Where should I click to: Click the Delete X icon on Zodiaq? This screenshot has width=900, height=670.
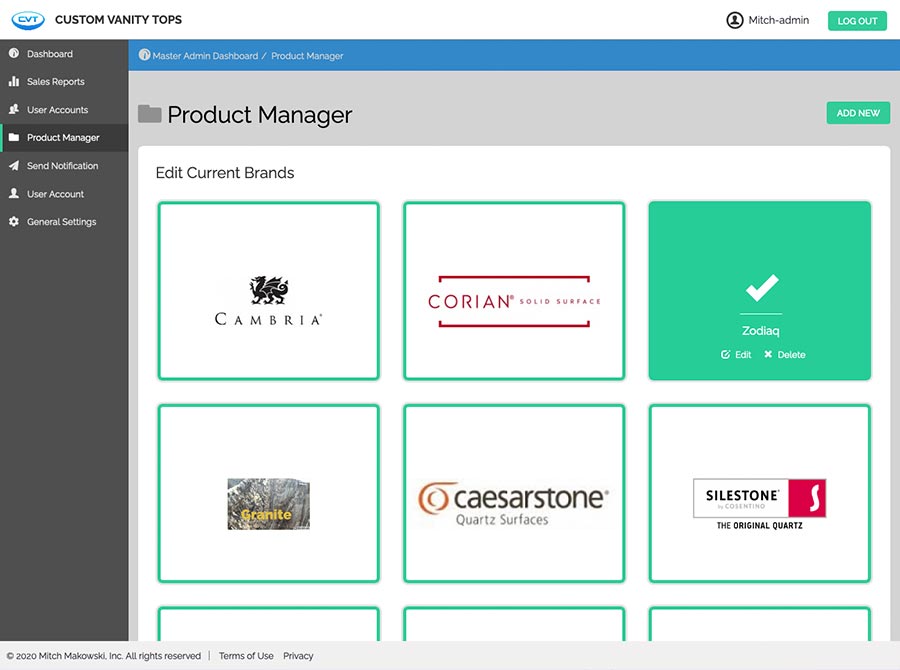(768, 354)
